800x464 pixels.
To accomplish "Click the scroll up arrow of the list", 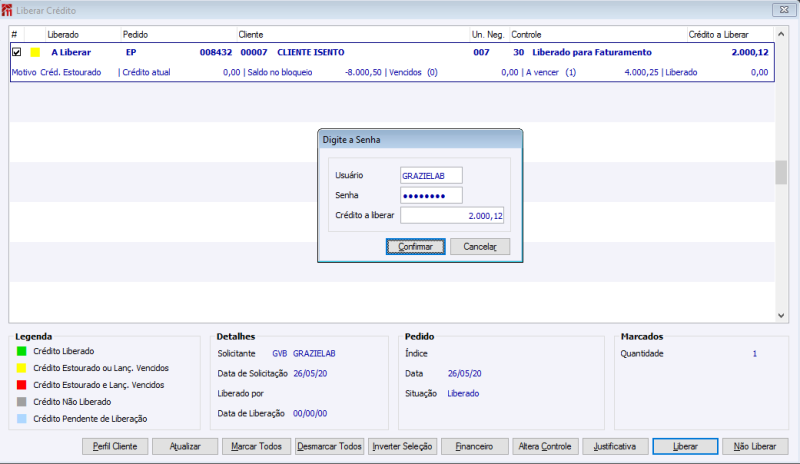I will [781, 34].
